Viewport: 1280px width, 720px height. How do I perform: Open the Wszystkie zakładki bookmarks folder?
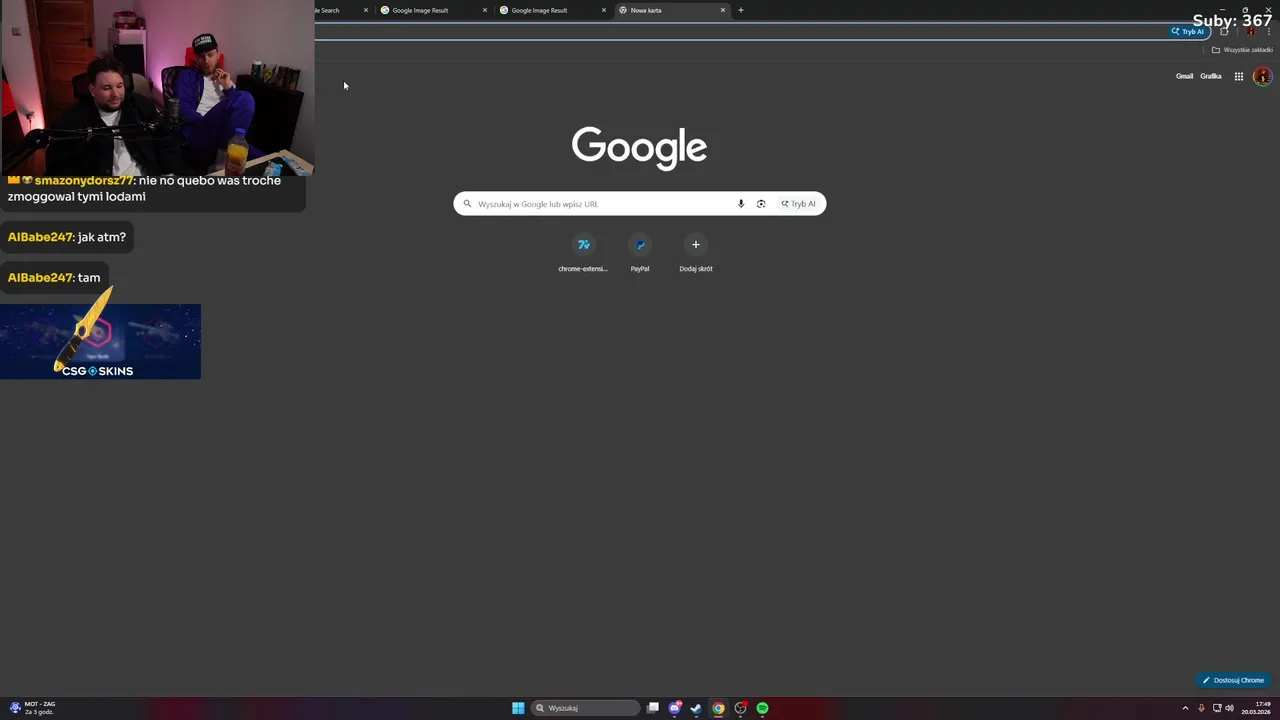click(x=1242, y=50)
